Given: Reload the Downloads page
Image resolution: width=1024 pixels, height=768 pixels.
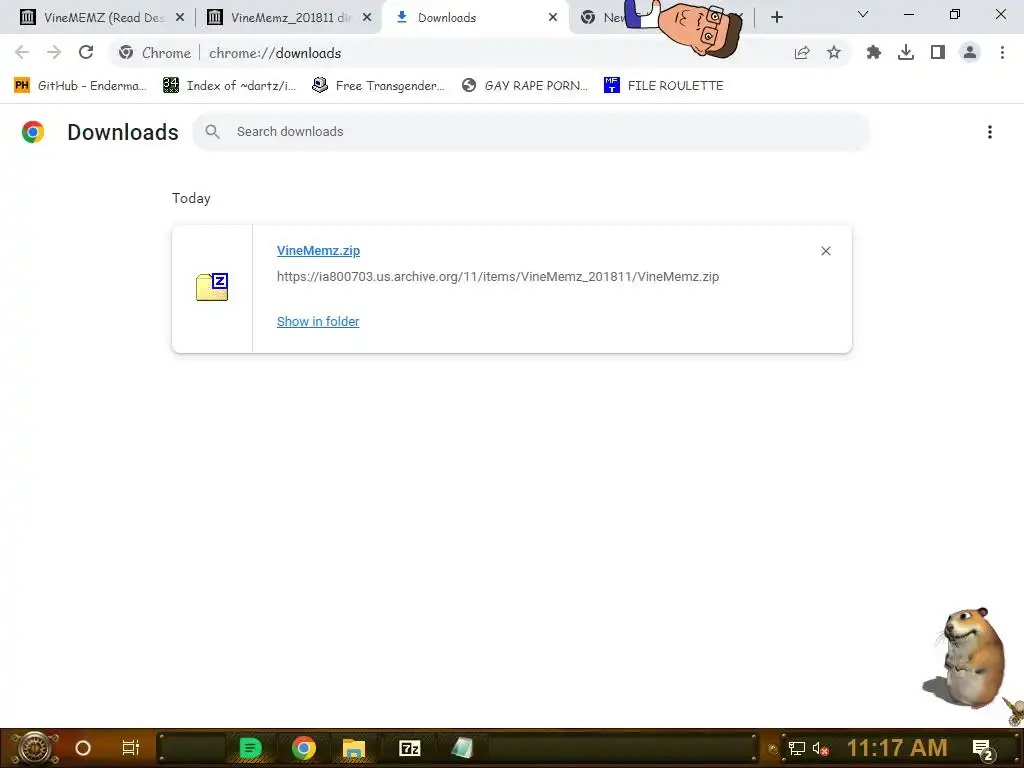Looking at the screenshot, I should [x=86, y=53].
